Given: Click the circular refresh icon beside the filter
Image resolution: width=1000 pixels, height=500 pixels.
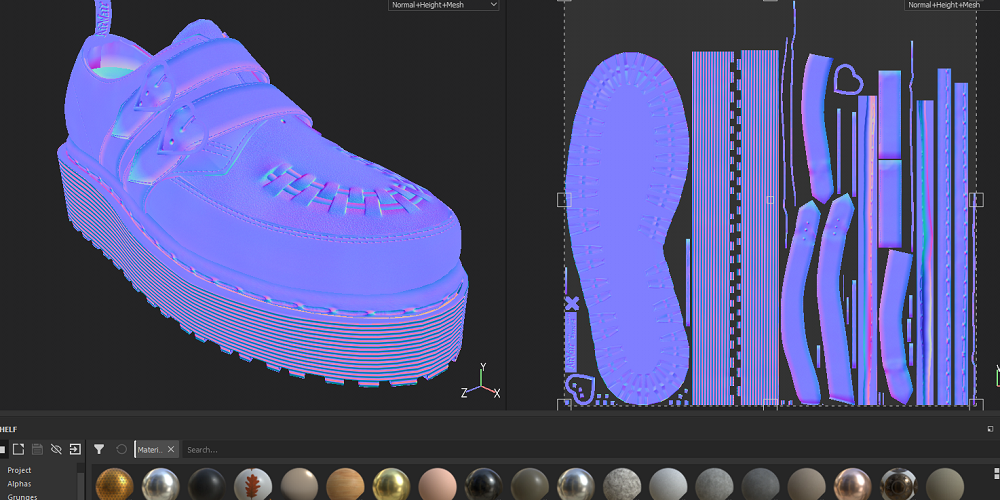Looking at the screenshot, I should (122, 450).
